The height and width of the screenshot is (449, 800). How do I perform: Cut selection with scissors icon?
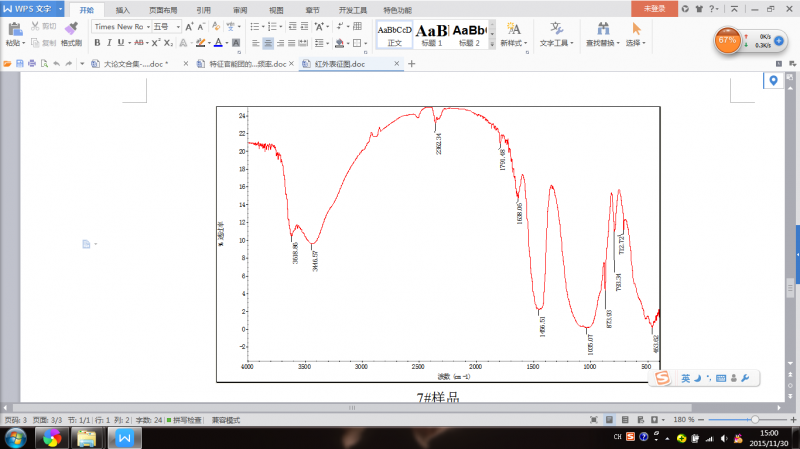pyautogui.click(x=35, y=26)
